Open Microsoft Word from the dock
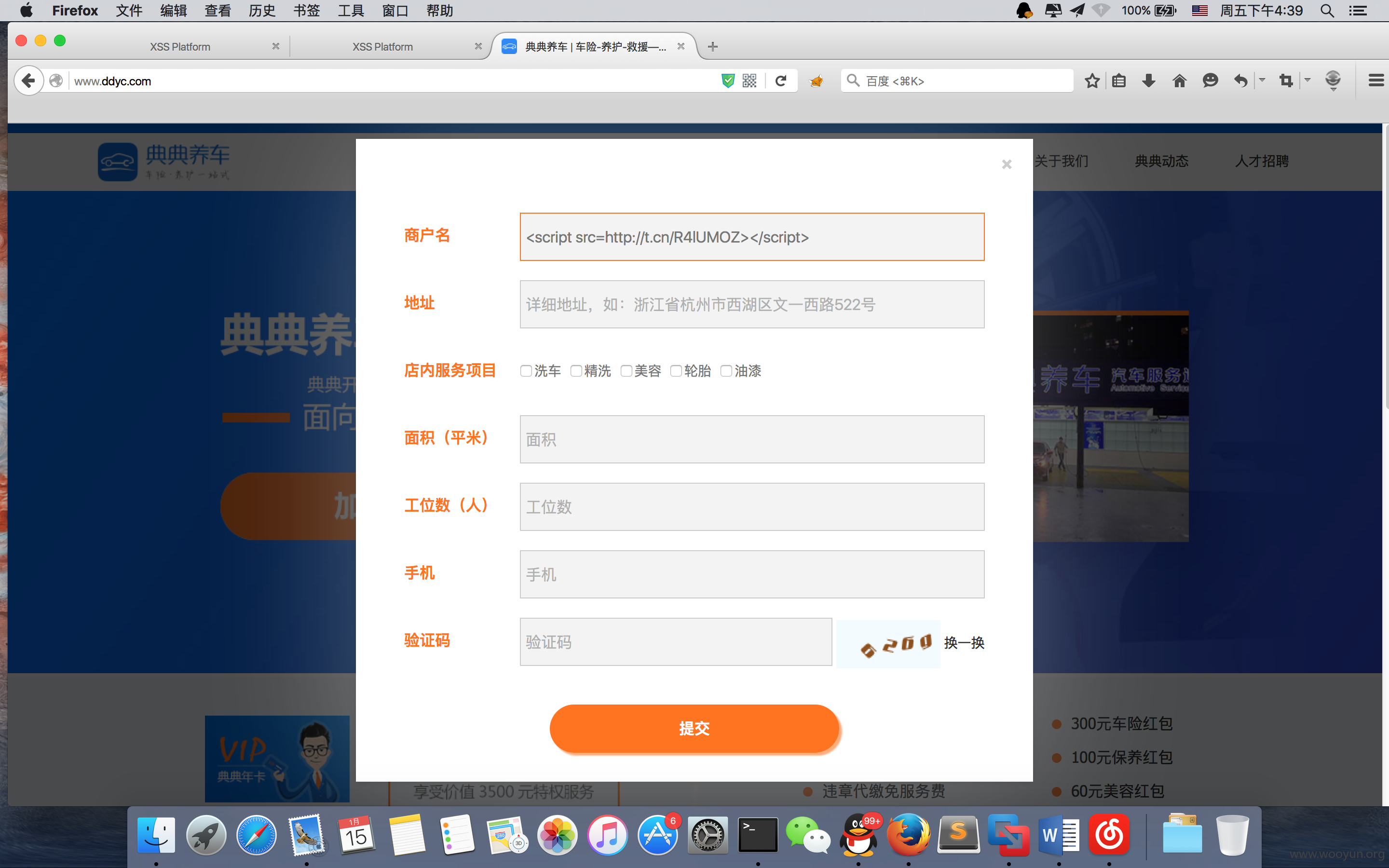The height and width of the screenshot is (868, 1389). [x=1059, y=835]
